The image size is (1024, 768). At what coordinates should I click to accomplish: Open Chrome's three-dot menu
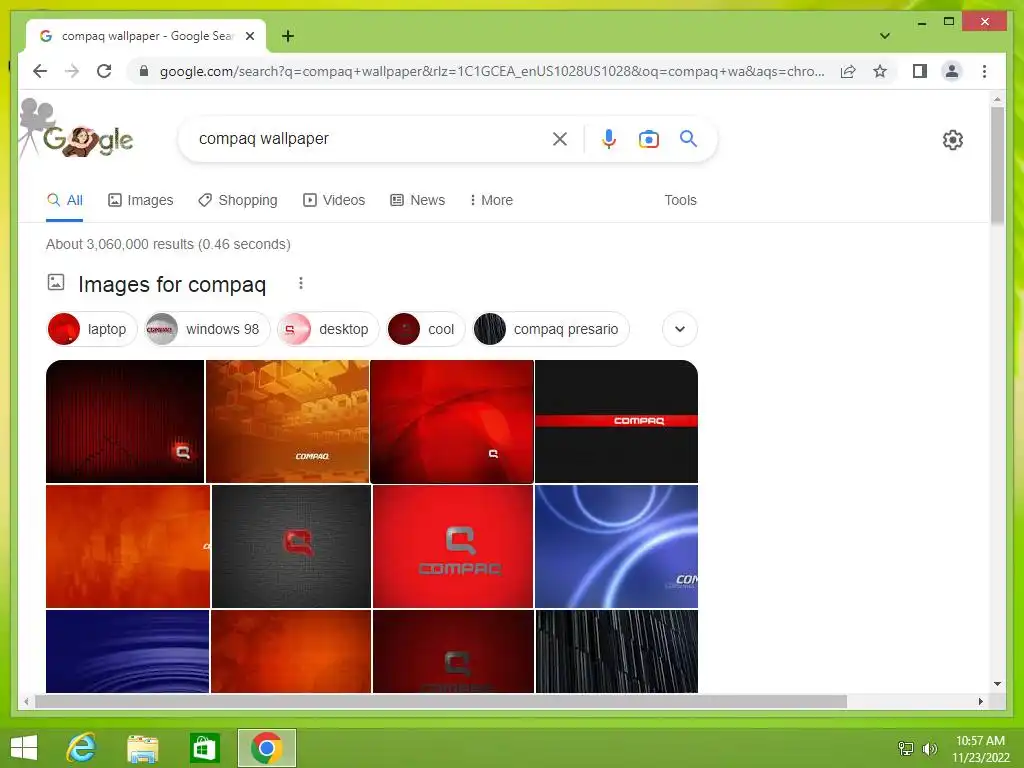tap(984, 71)
